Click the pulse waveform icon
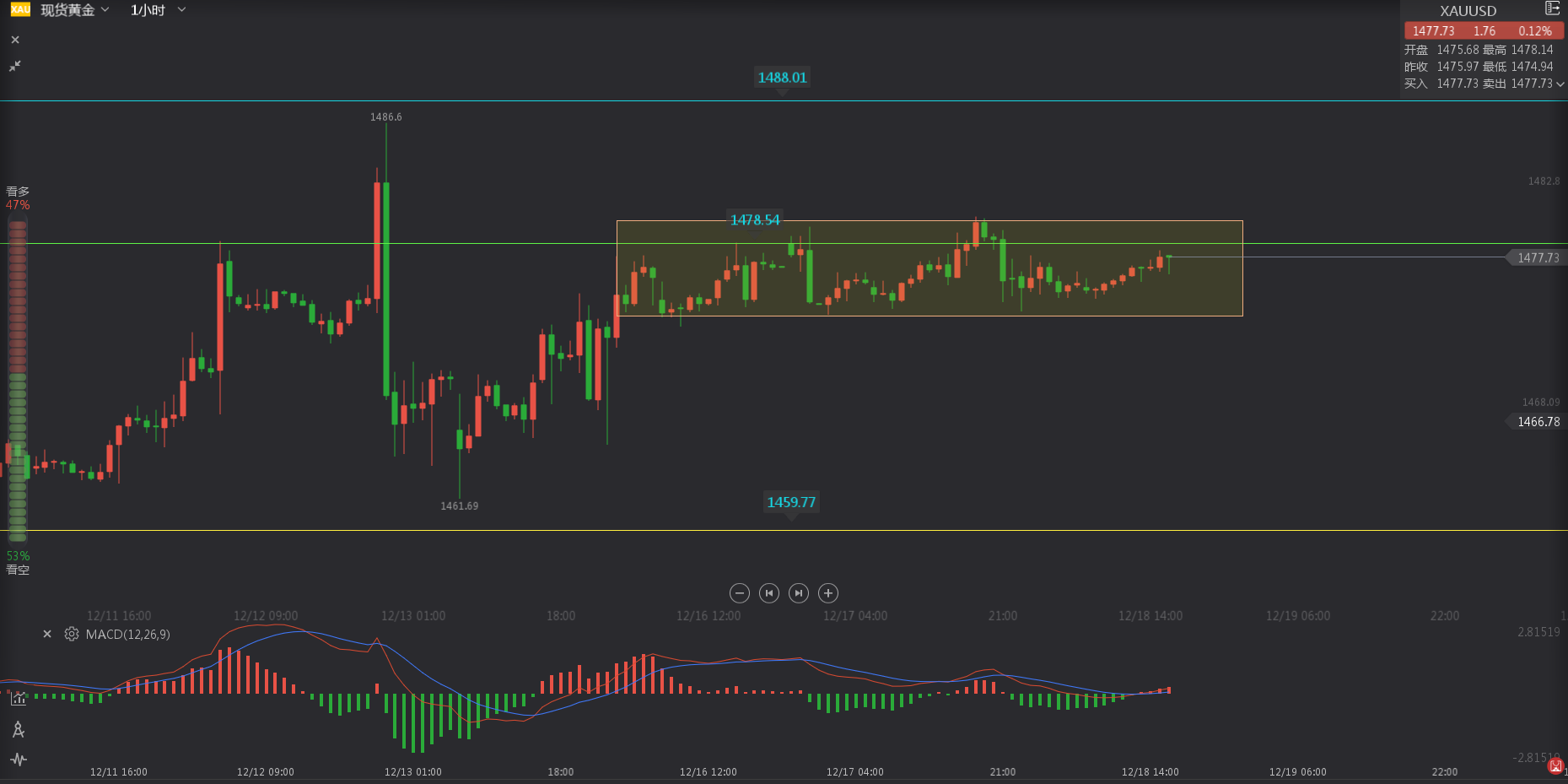1568x784 pixels. pos(18,760)
